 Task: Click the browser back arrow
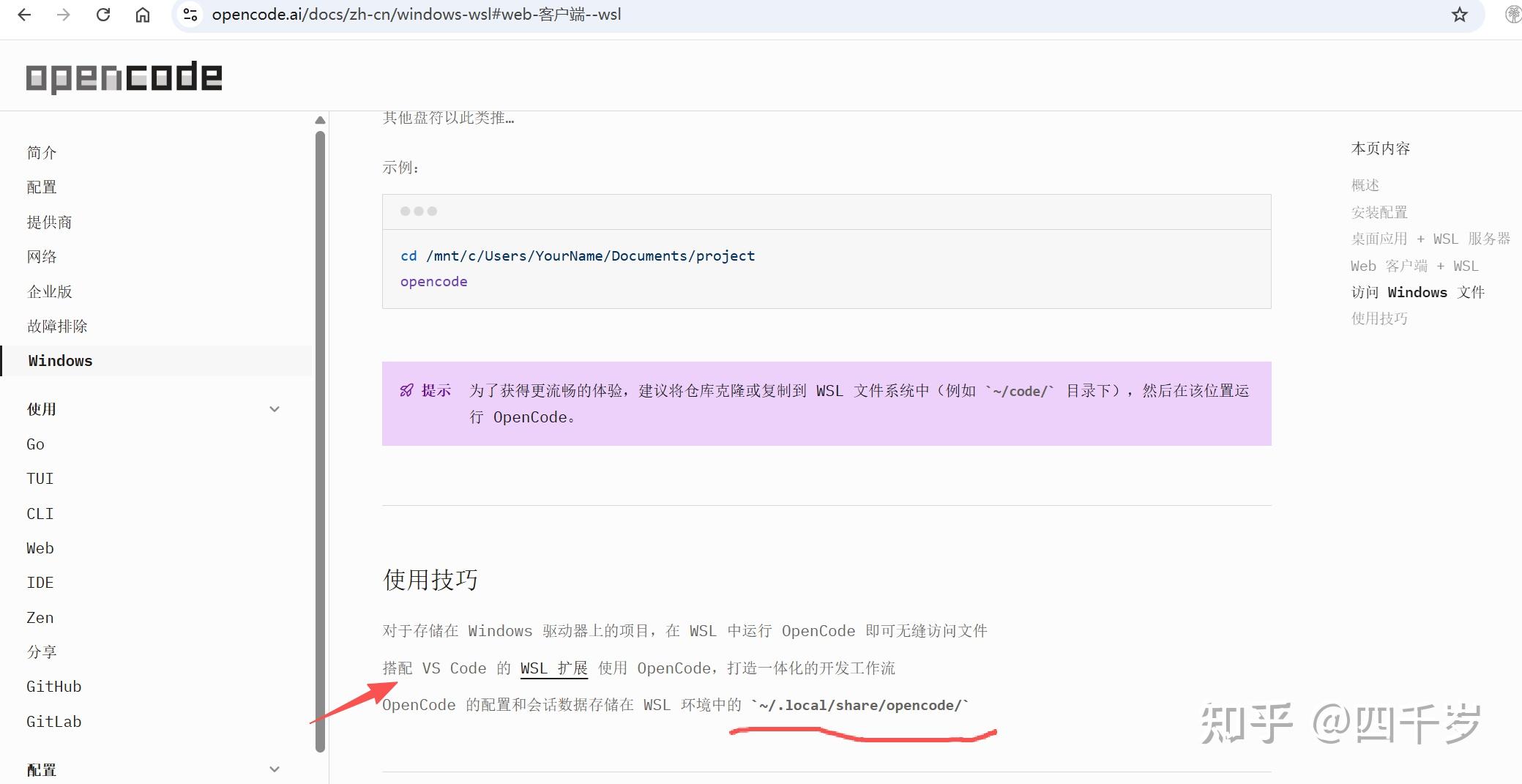click(24, 15)
